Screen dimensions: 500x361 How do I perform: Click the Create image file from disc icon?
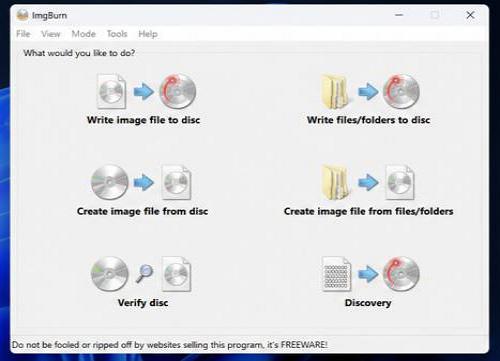141,182
